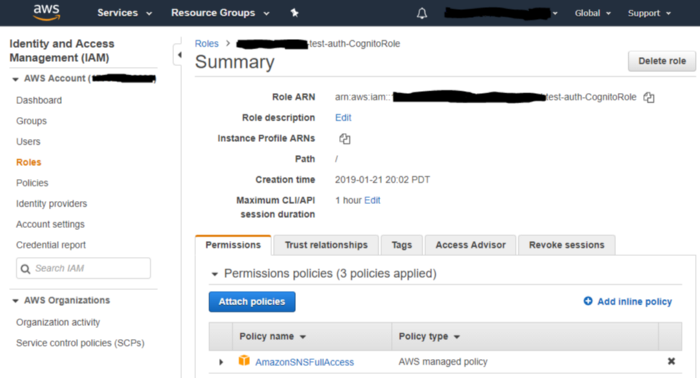Open the Support dropdown menu
The image size is (700, 378).
(649, 13)
